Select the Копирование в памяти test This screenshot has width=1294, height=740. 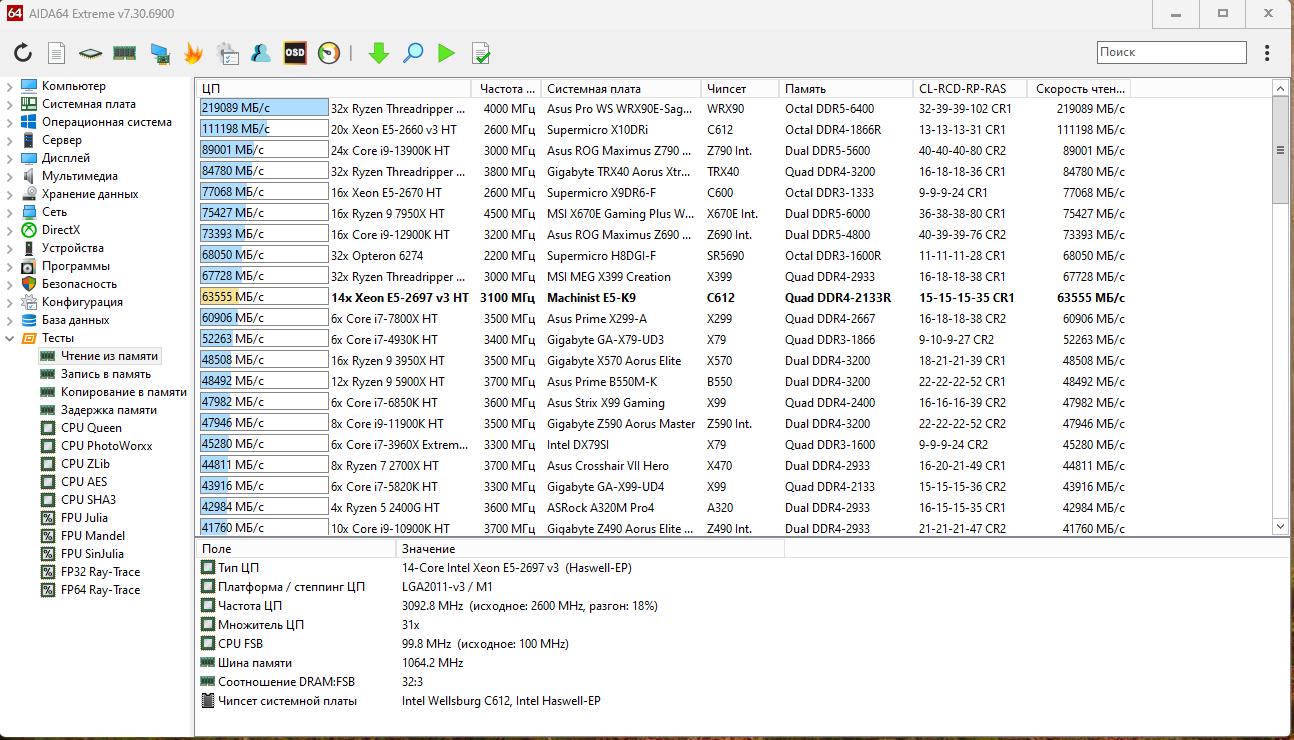tap(123, 392)
